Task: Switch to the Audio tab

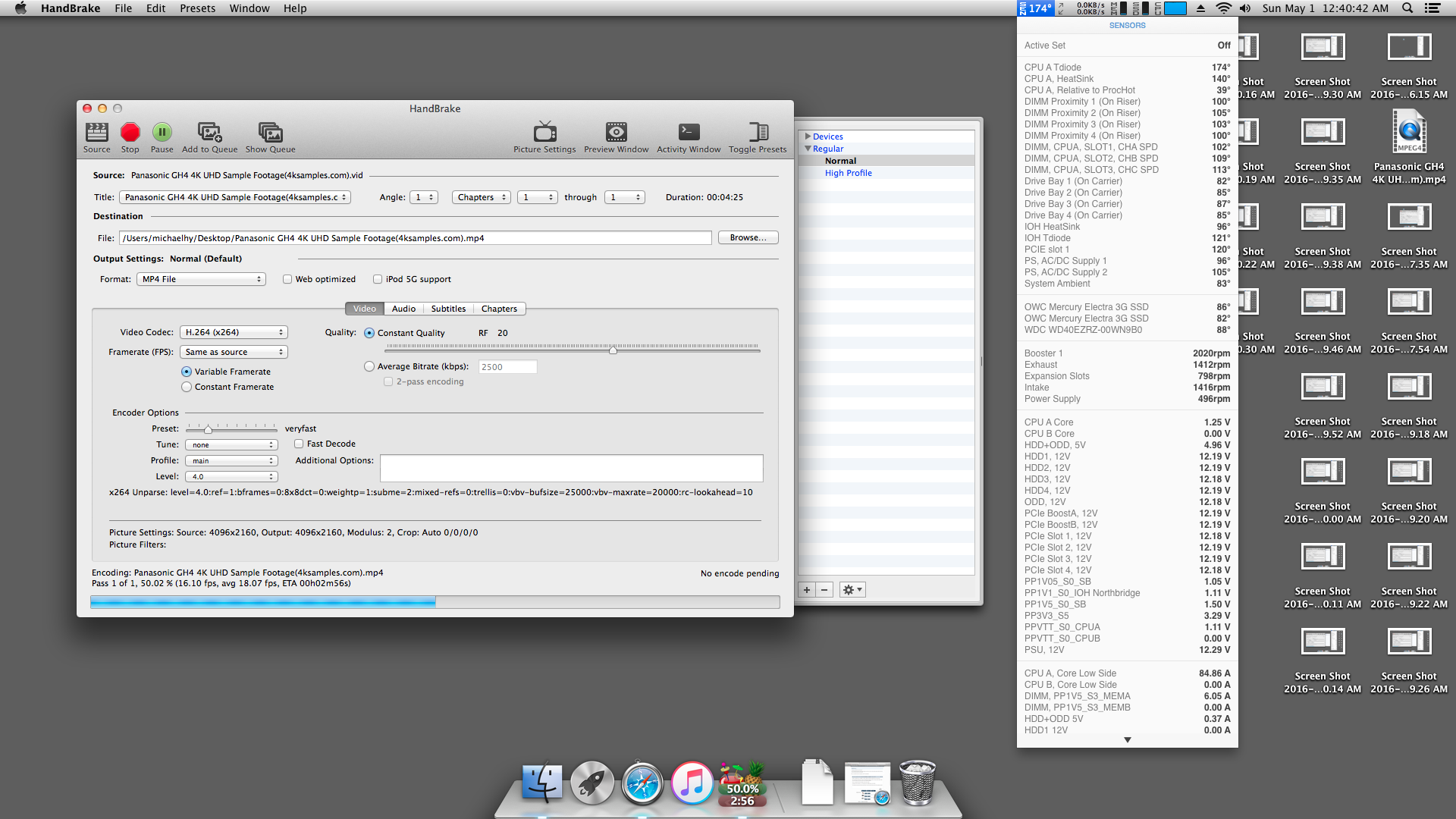Action: pyautogui.click(x=403, y=309)
